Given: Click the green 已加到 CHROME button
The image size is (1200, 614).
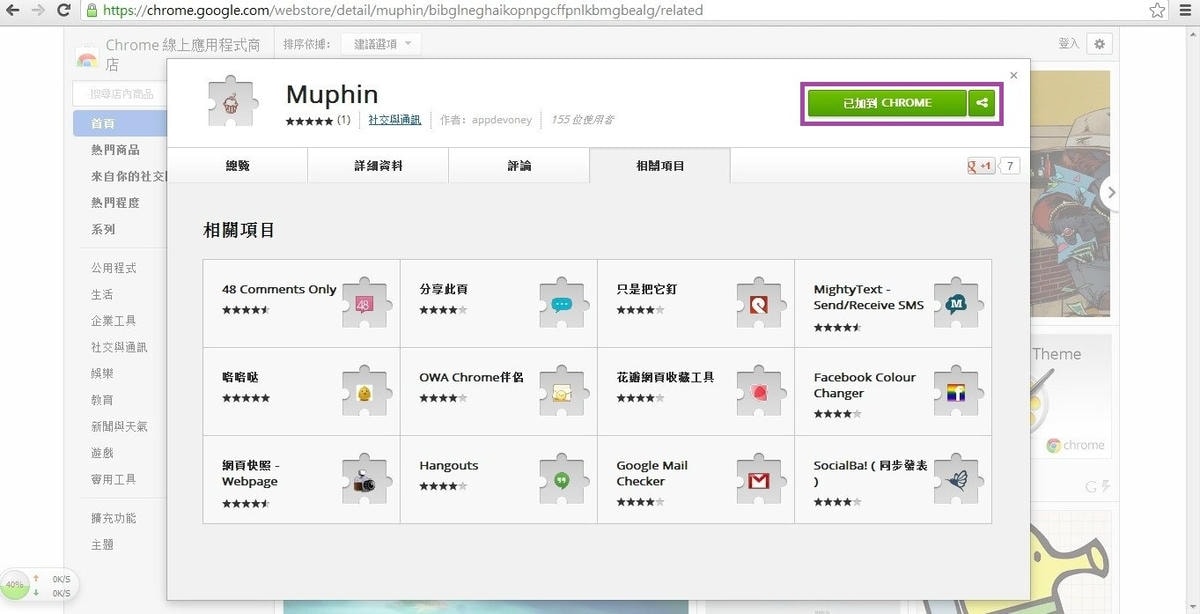Looking at the screenshot, I should click(887, 103).
